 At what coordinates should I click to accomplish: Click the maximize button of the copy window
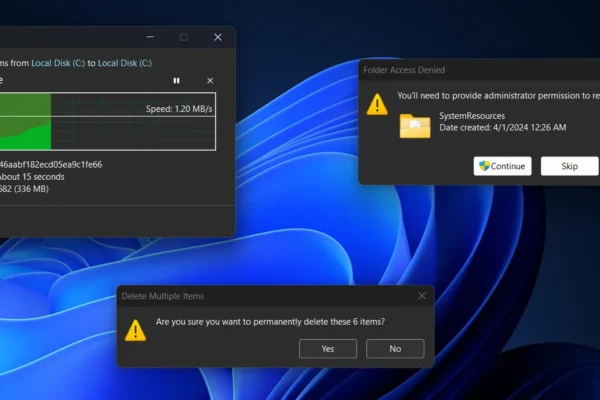point(184,37)
